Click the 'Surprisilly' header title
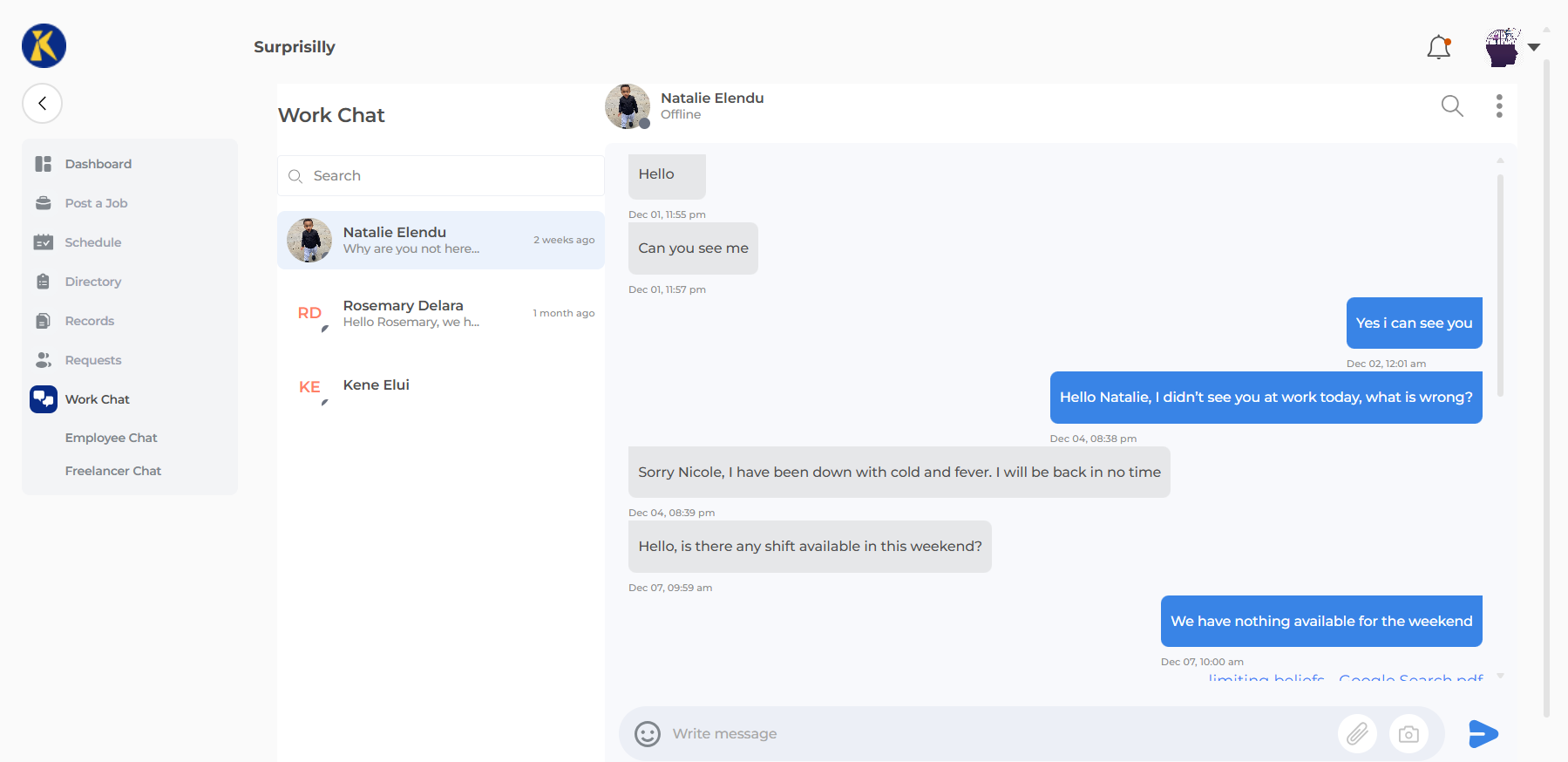Viewport: 1568px width, 762px height. pos(295,47)
